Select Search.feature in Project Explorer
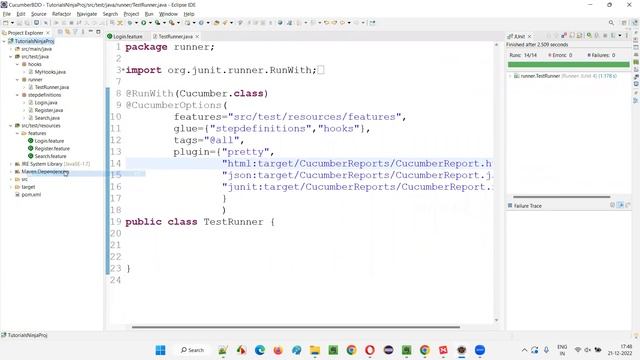This screenshot has height=360, width=640. pyautogui.click(x=50, y=156)
